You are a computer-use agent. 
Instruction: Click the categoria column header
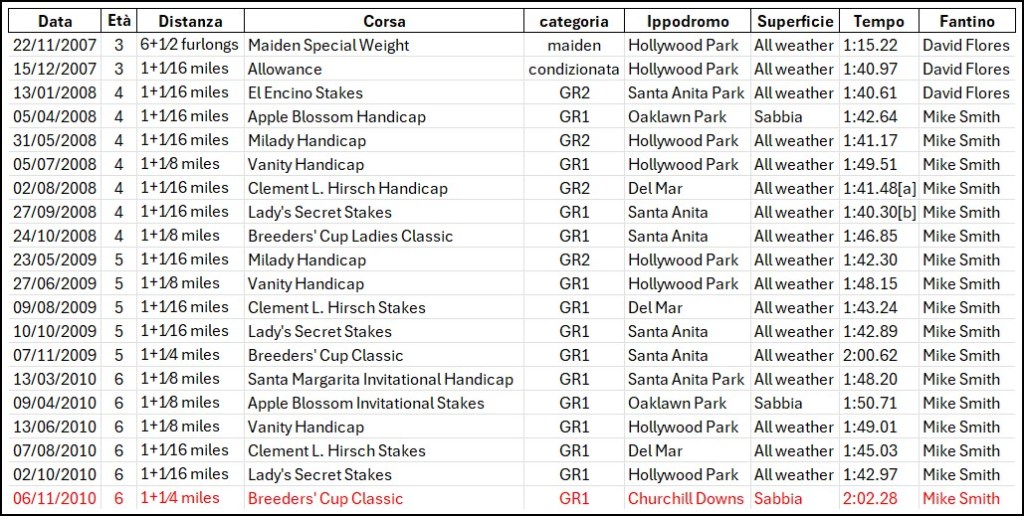[574, 21]
